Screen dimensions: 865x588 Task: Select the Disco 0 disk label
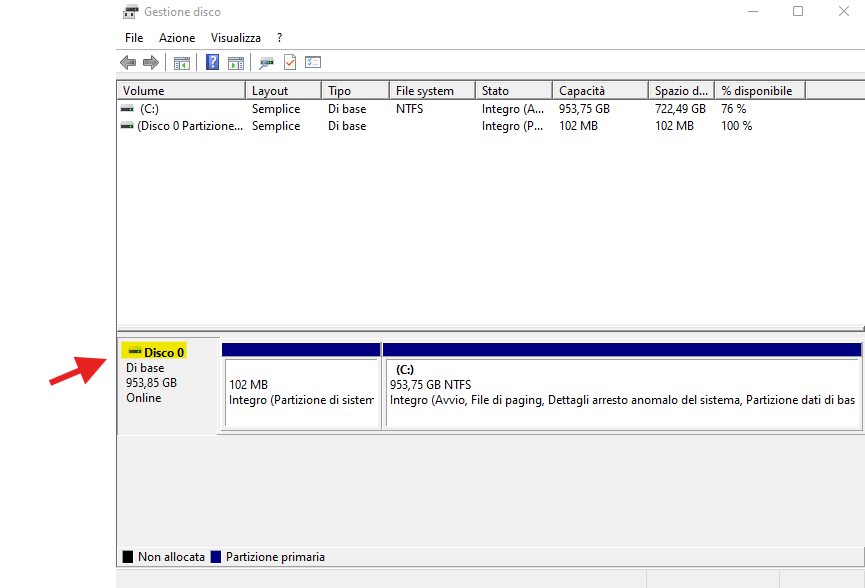(x=164, y=352)
